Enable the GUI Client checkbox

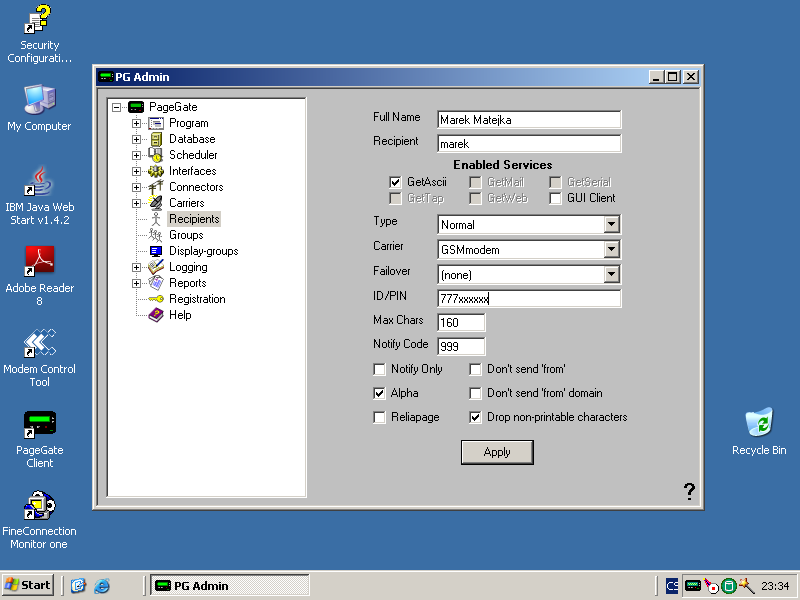tap(556, 198)
